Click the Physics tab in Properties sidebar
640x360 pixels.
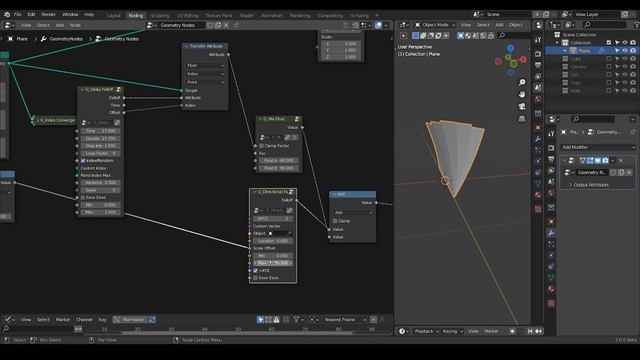click(x=551, y=255)
